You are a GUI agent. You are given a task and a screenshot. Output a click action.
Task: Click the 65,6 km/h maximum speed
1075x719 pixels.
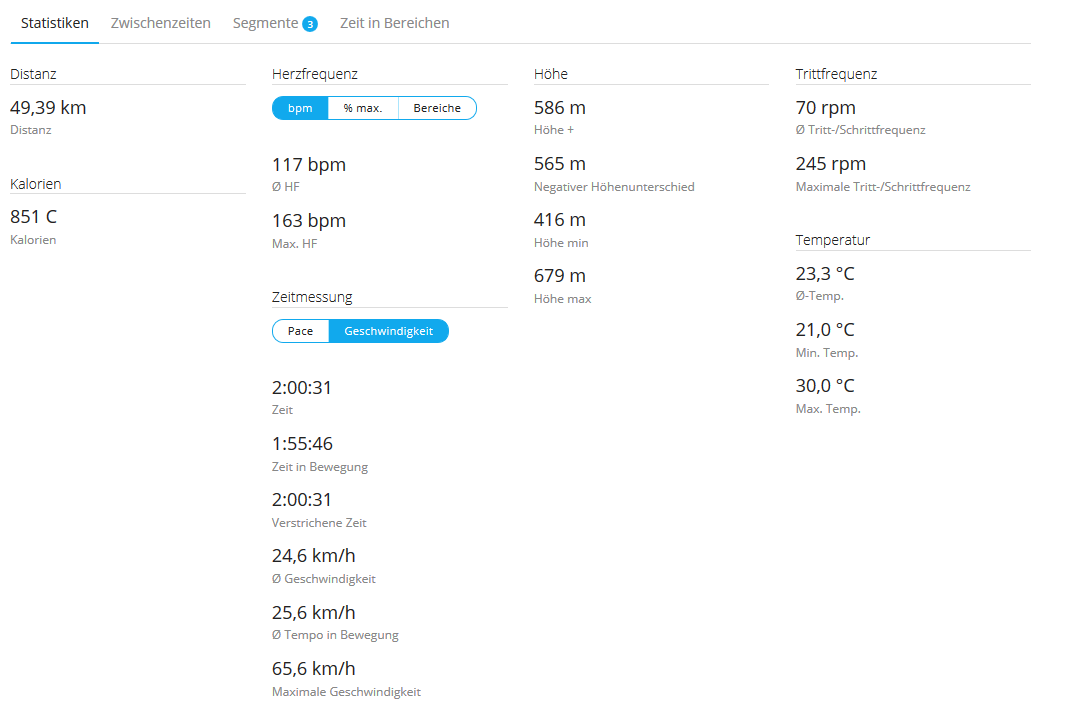point(313,668)
